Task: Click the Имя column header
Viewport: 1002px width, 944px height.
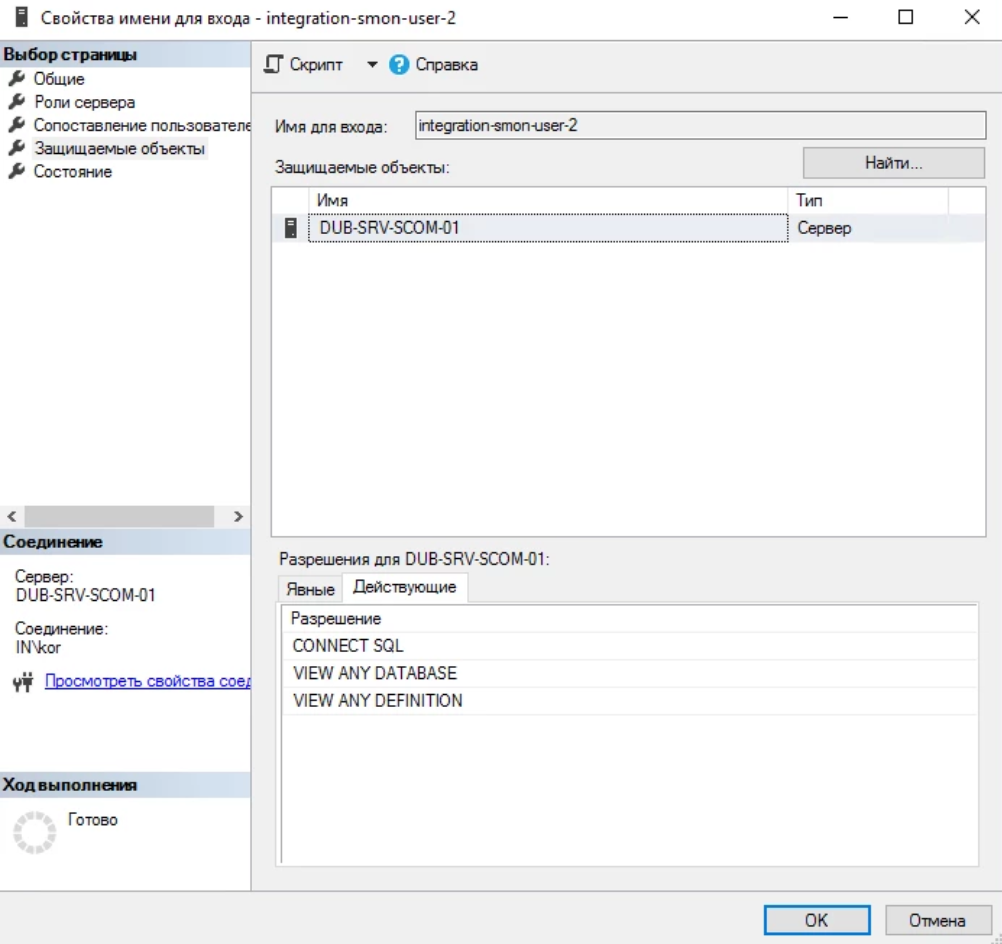Action: click(x=548, y=201)
